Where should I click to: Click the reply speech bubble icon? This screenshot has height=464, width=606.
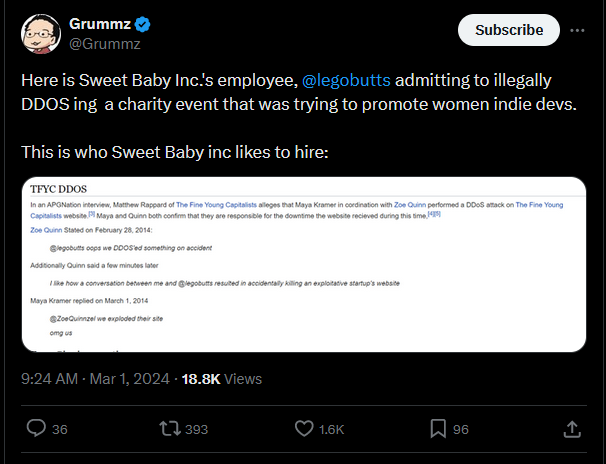coord(36,428)
